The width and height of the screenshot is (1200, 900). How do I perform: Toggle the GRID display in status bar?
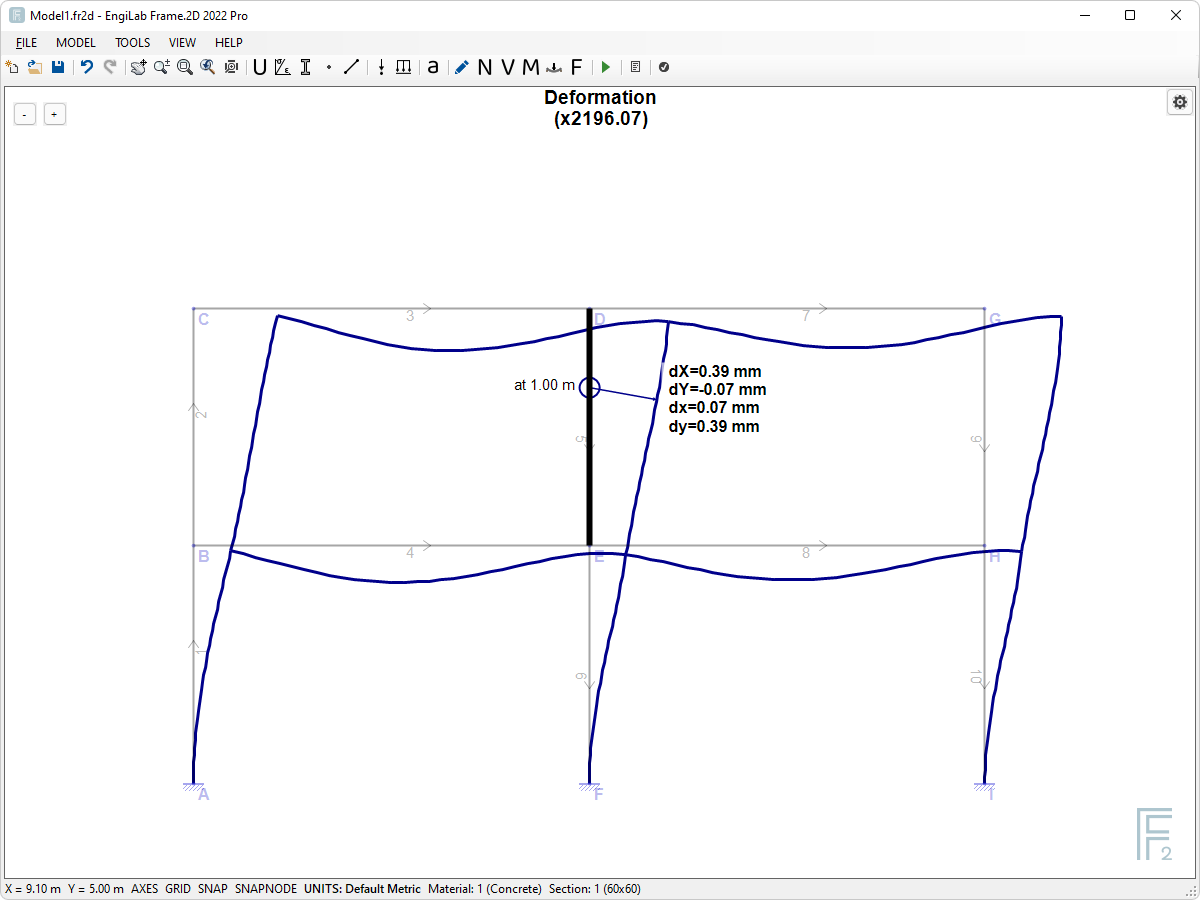pyautogui.click(x=177, y=888)
